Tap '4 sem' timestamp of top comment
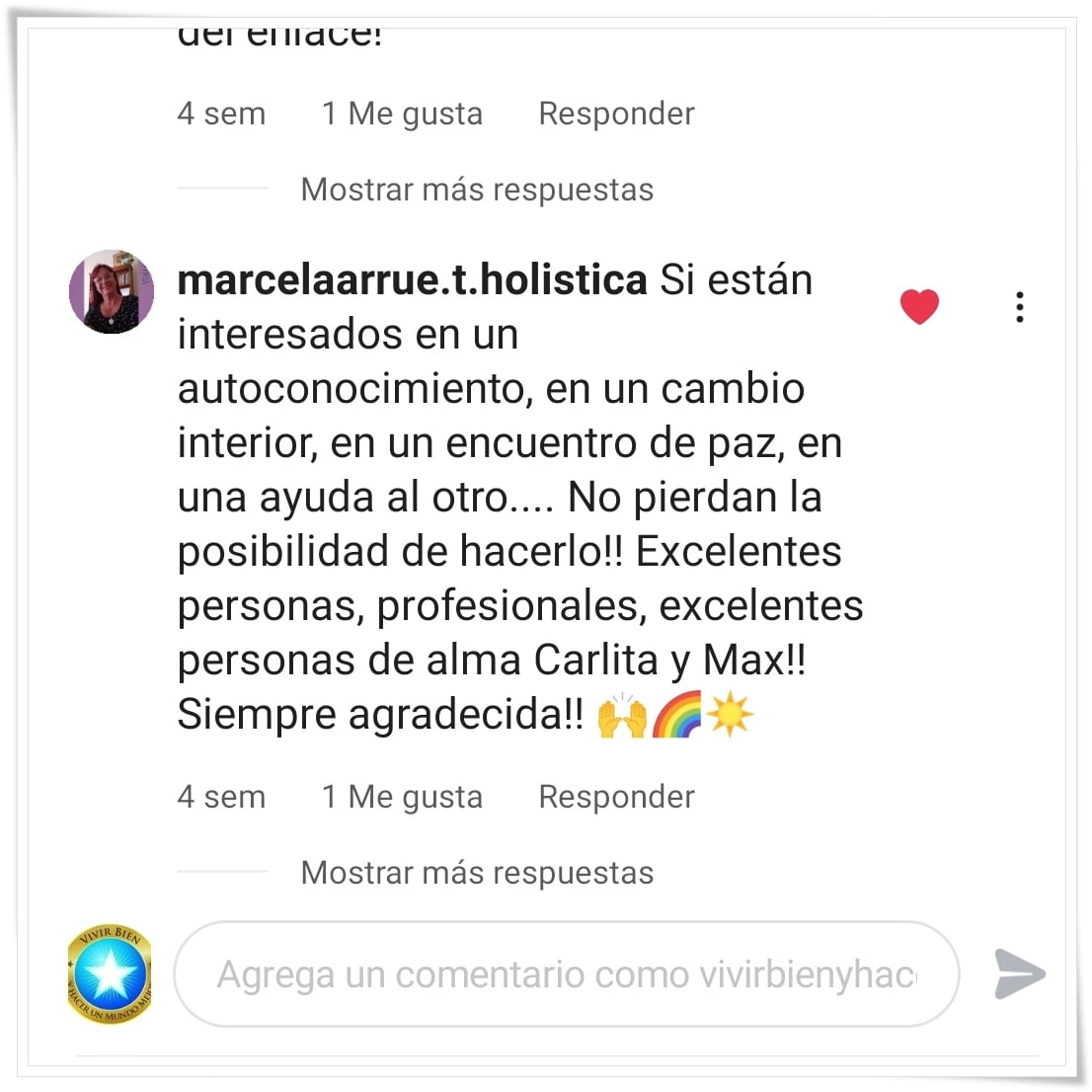This screenshot has height=1092, width=1092. pyautogui.click(x=221, y=114)
